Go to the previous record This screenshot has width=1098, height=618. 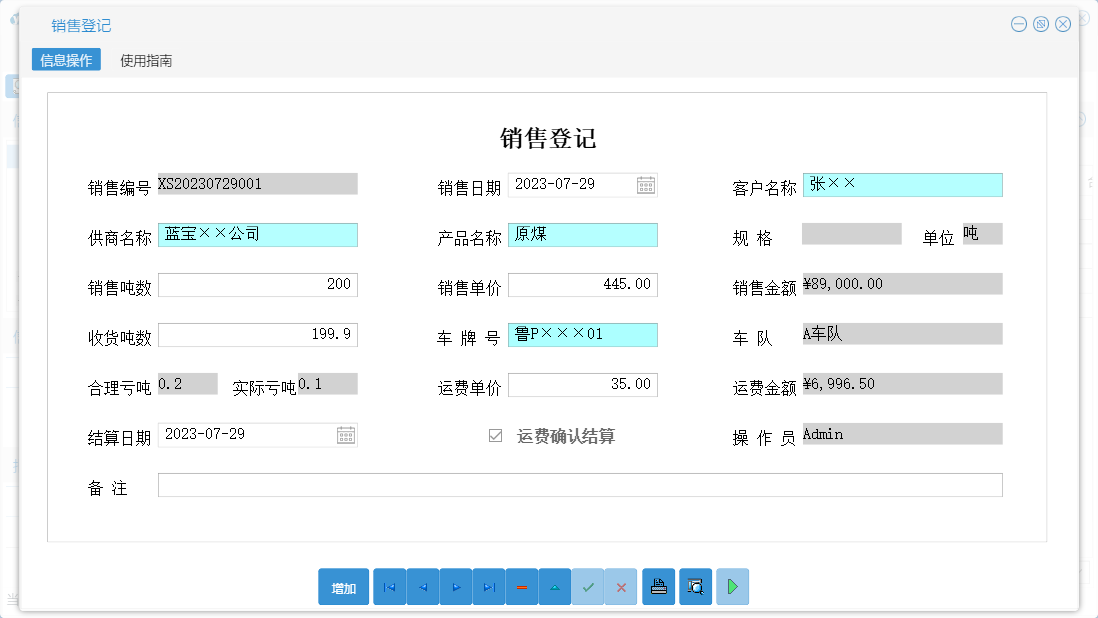point(422,587)
